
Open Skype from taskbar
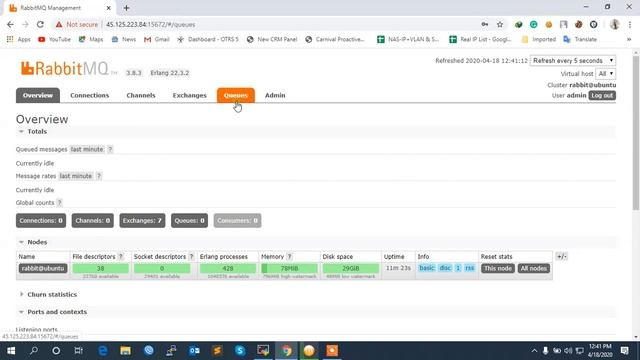pyautogui.click(x=240, y=351)
